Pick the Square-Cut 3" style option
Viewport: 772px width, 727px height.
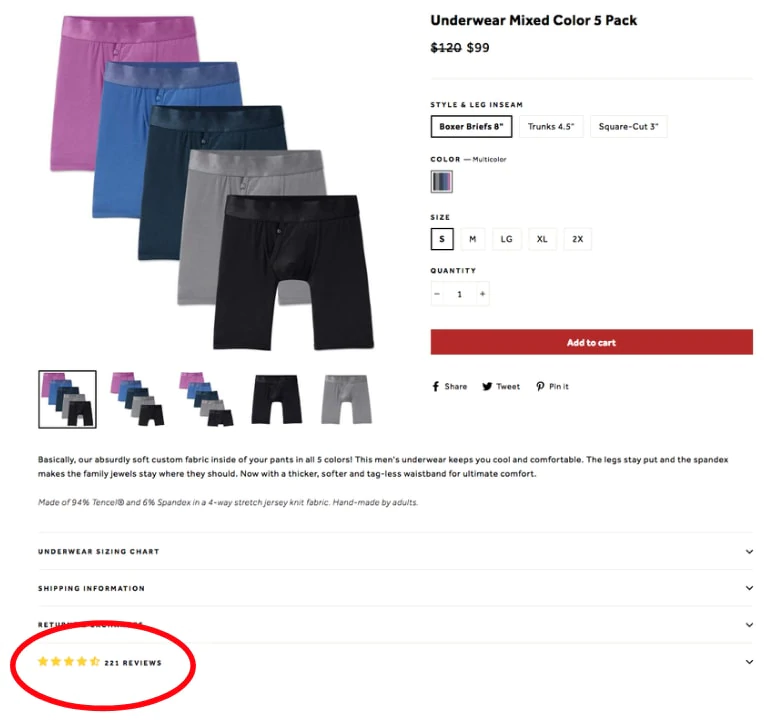click(628, 127)
